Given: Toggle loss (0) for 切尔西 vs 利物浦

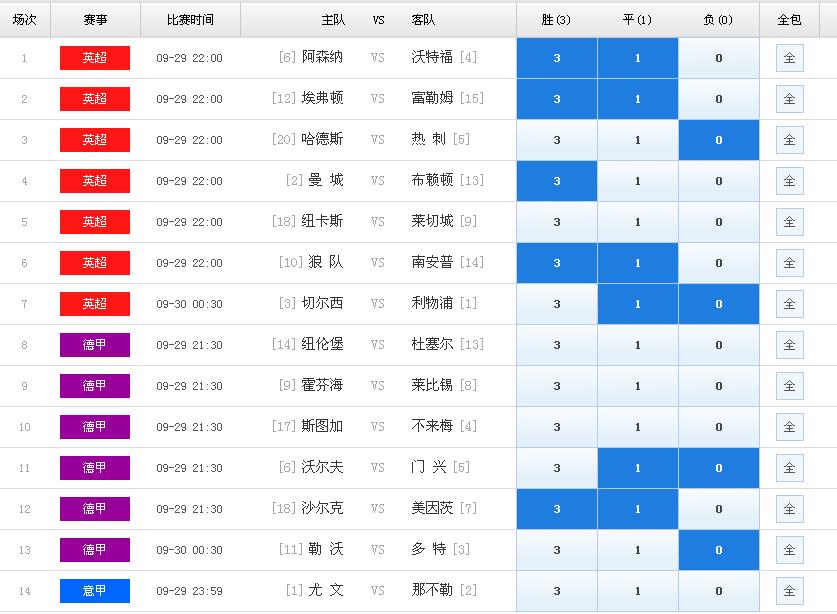Looking at the screenshot, I should click(x=718, y=304).
